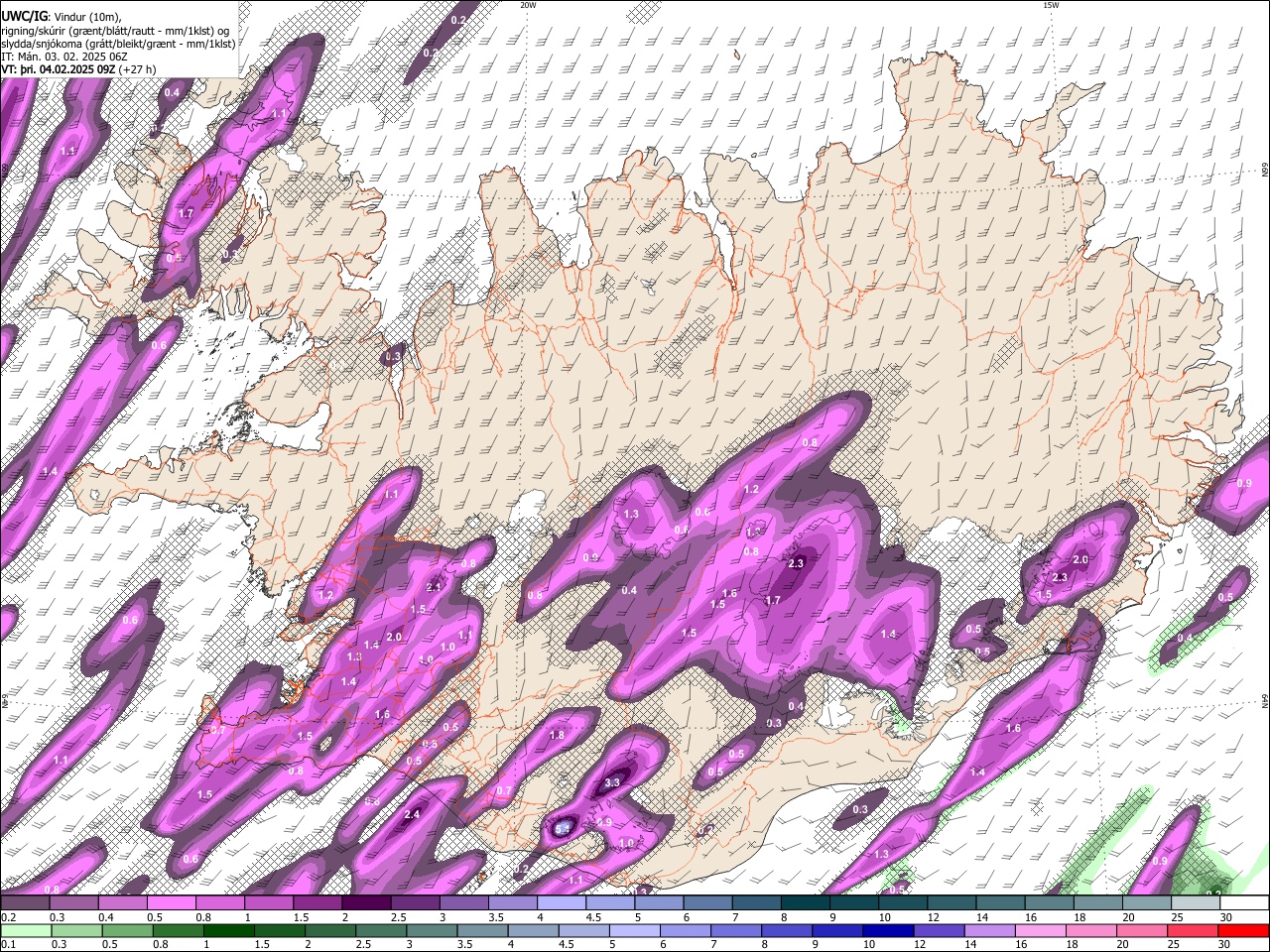This screenshot has width=1270, height=952.
Task: Pick the darkest green swatch between 1 and 1.5
Action: (228, 930)
